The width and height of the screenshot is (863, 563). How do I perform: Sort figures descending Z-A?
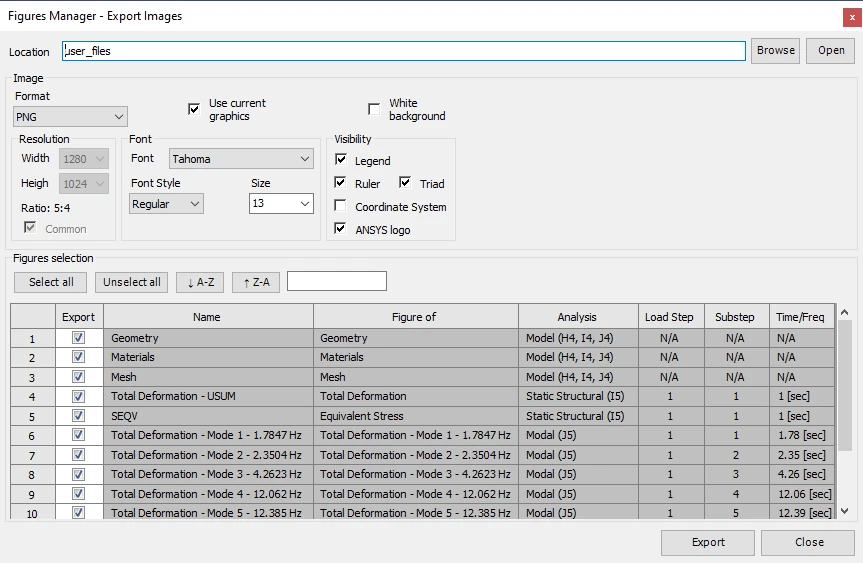tap(256, 282)
